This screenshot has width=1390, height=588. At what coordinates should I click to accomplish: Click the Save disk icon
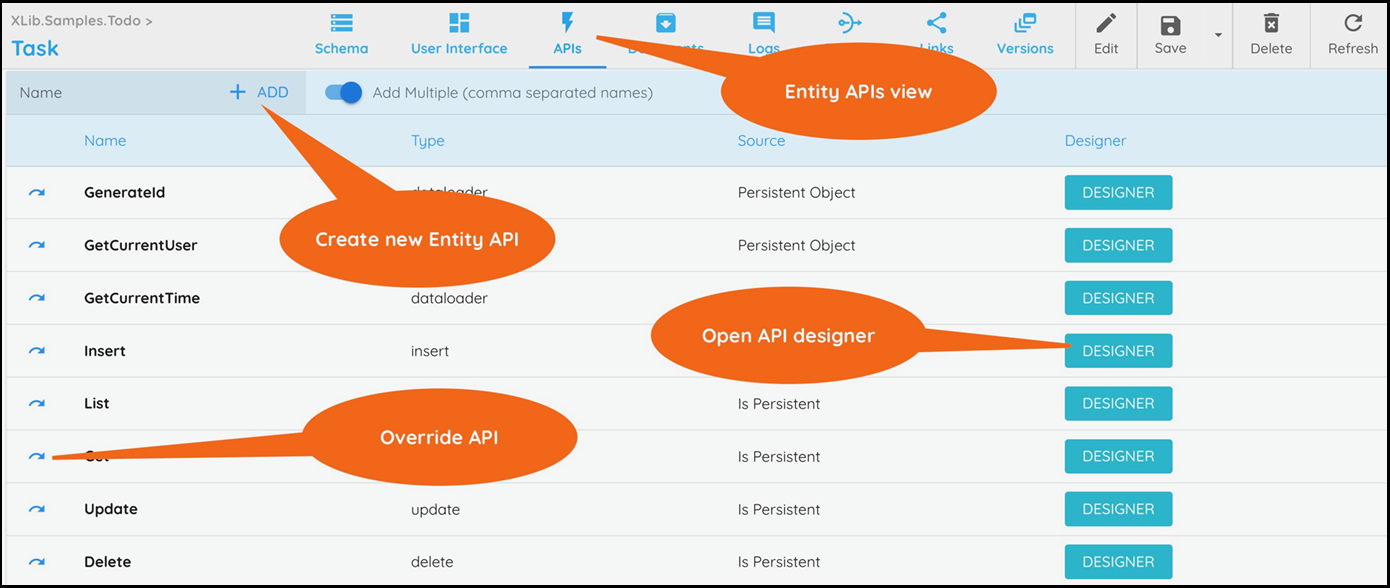pos(1170,25)
